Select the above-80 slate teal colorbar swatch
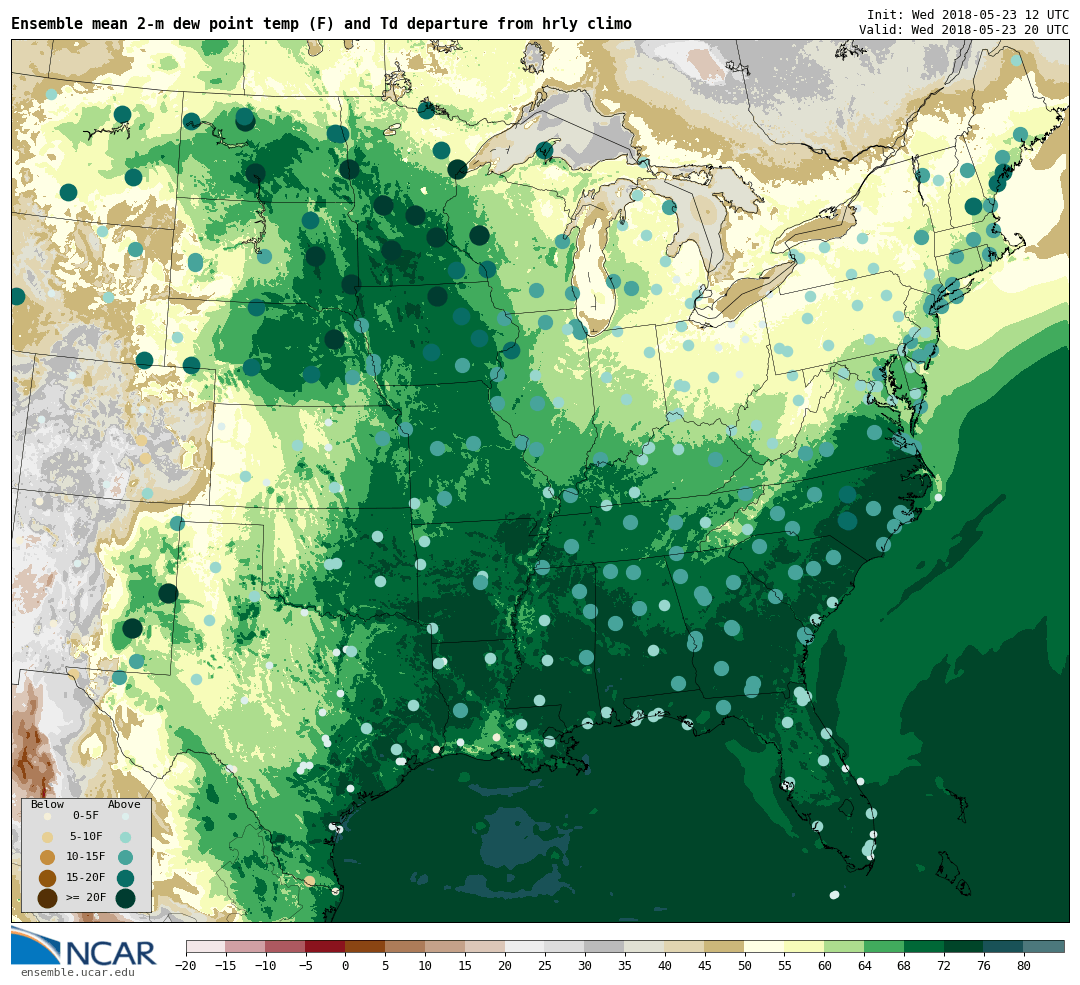 (1045, 947)
